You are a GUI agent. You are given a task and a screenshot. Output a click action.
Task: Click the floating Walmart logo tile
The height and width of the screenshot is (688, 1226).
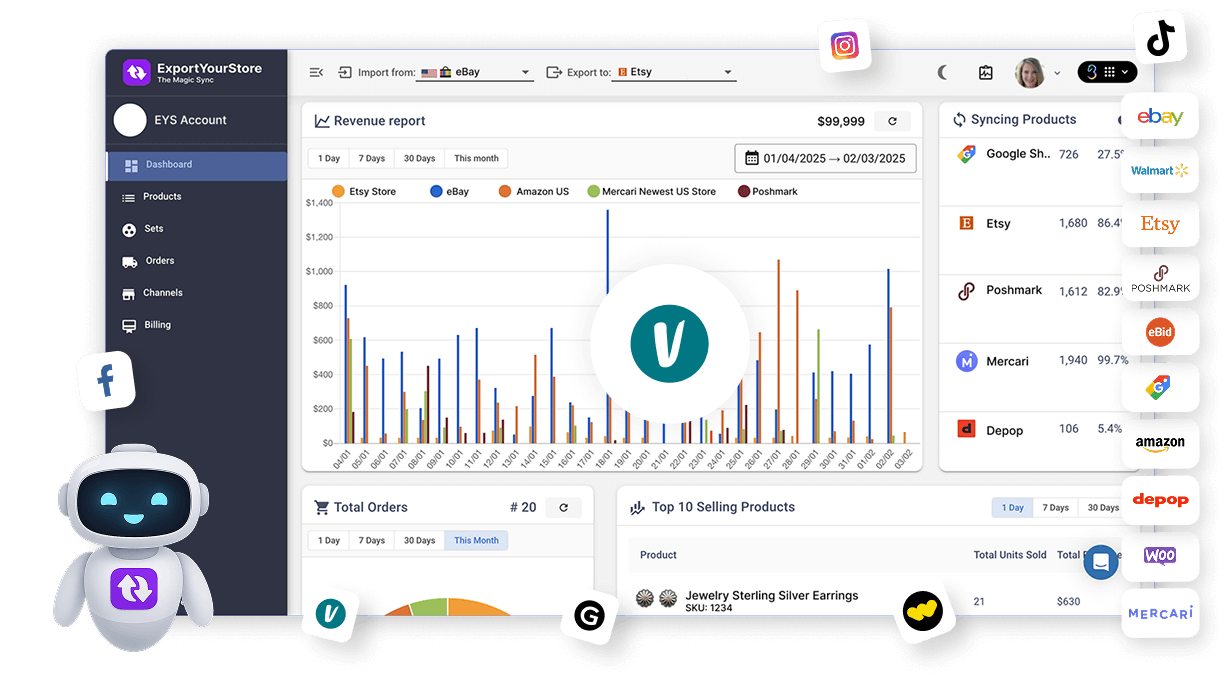[x=1160, y=171]
